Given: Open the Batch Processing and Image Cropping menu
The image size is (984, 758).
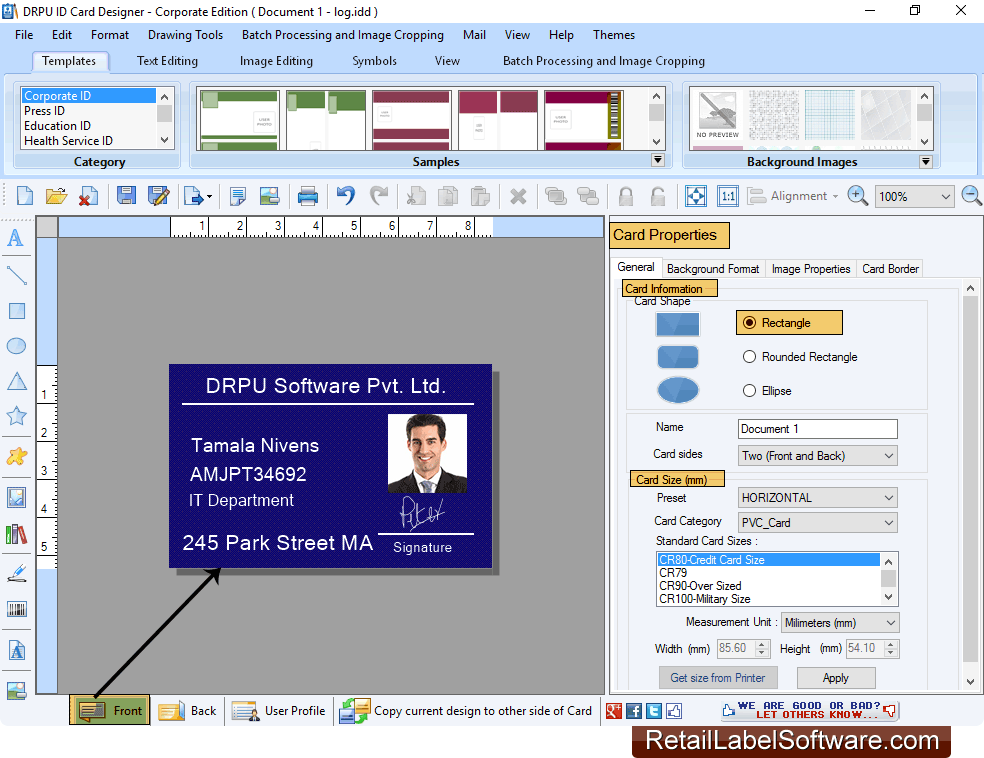Looking at the screenshot, I should coord(342,35).
